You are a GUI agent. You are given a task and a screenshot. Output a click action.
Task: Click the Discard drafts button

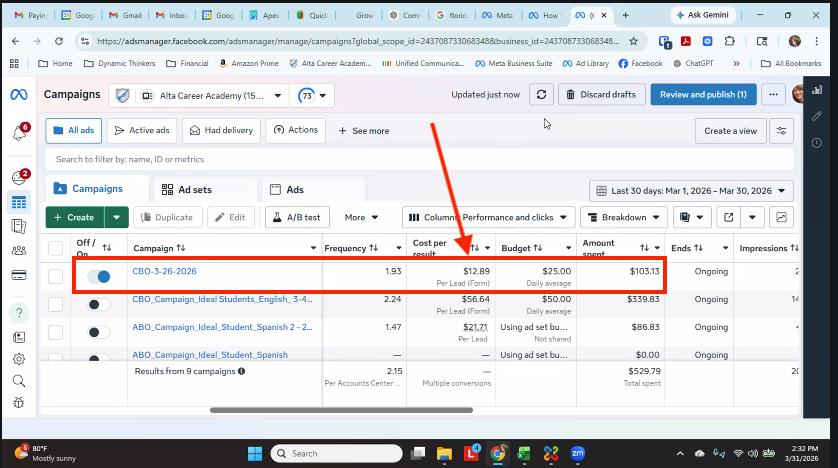602,95
